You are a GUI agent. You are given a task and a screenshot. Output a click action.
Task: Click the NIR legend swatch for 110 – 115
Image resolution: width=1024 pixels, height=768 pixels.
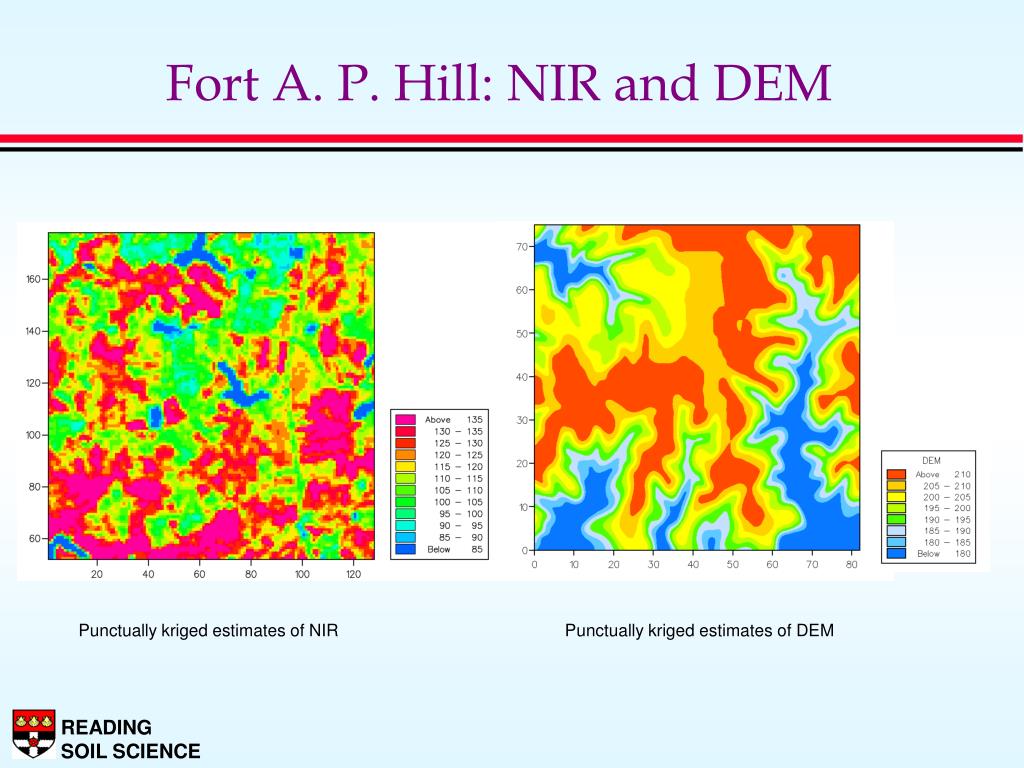pyautogui.click(x=406, y=478)
